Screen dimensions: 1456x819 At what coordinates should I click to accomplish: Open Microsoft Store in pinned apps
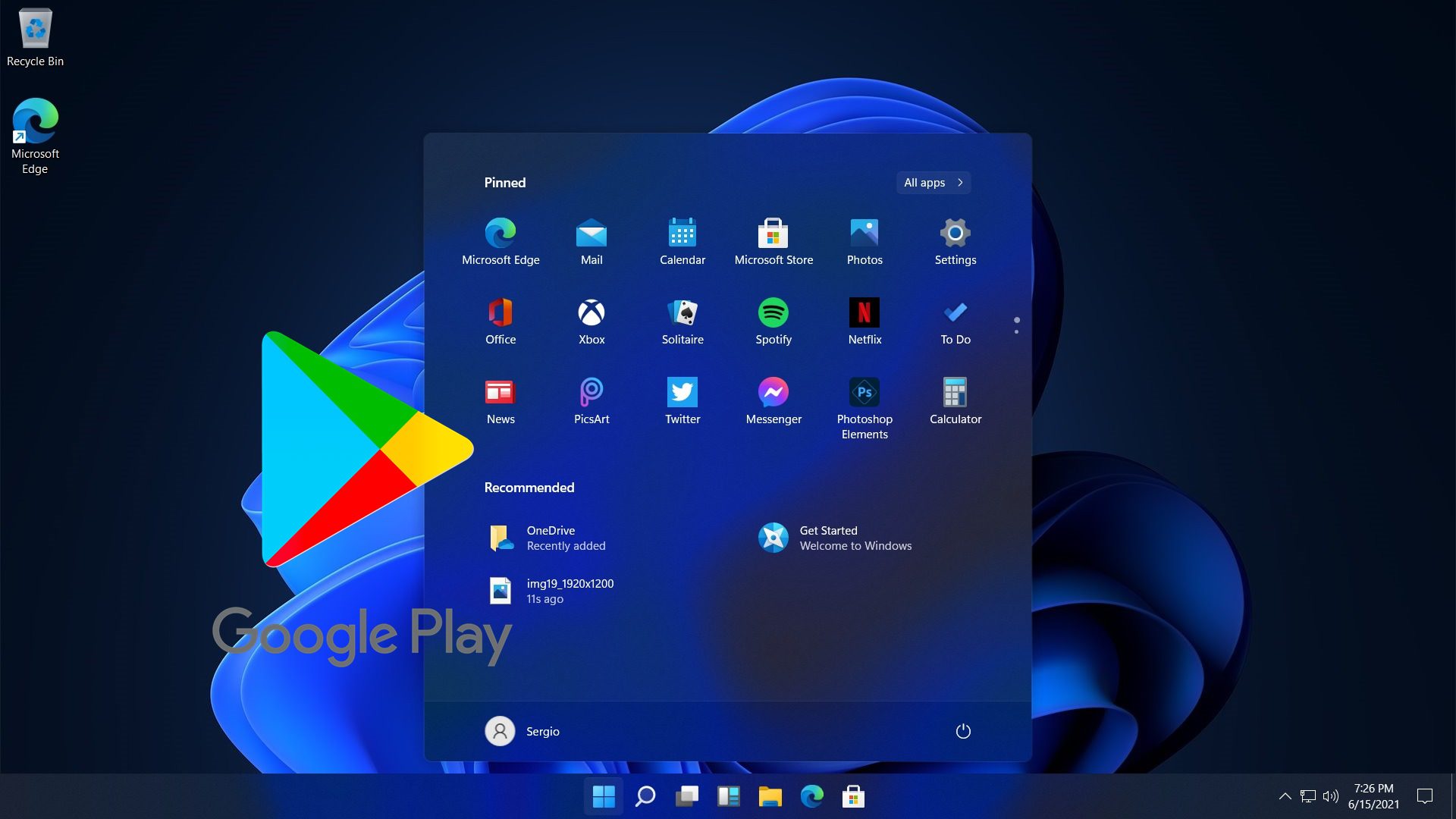pyautogui.click(x=773, y=241)
